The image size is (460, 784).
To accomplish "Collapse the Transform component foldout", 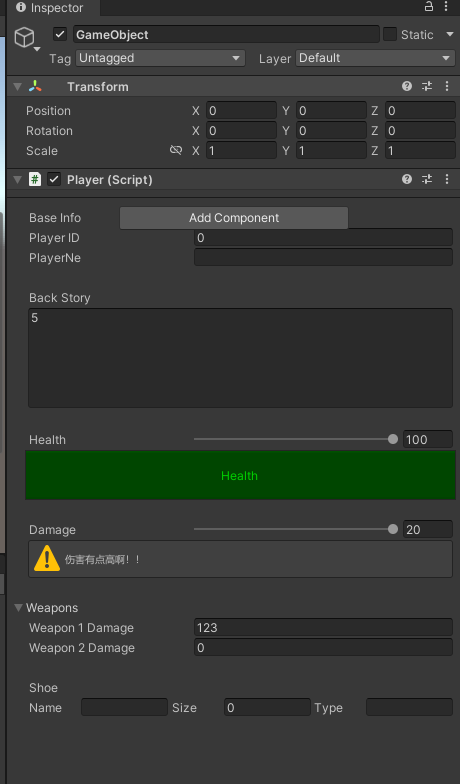I will pyautogui.click(x=18, y=86).
